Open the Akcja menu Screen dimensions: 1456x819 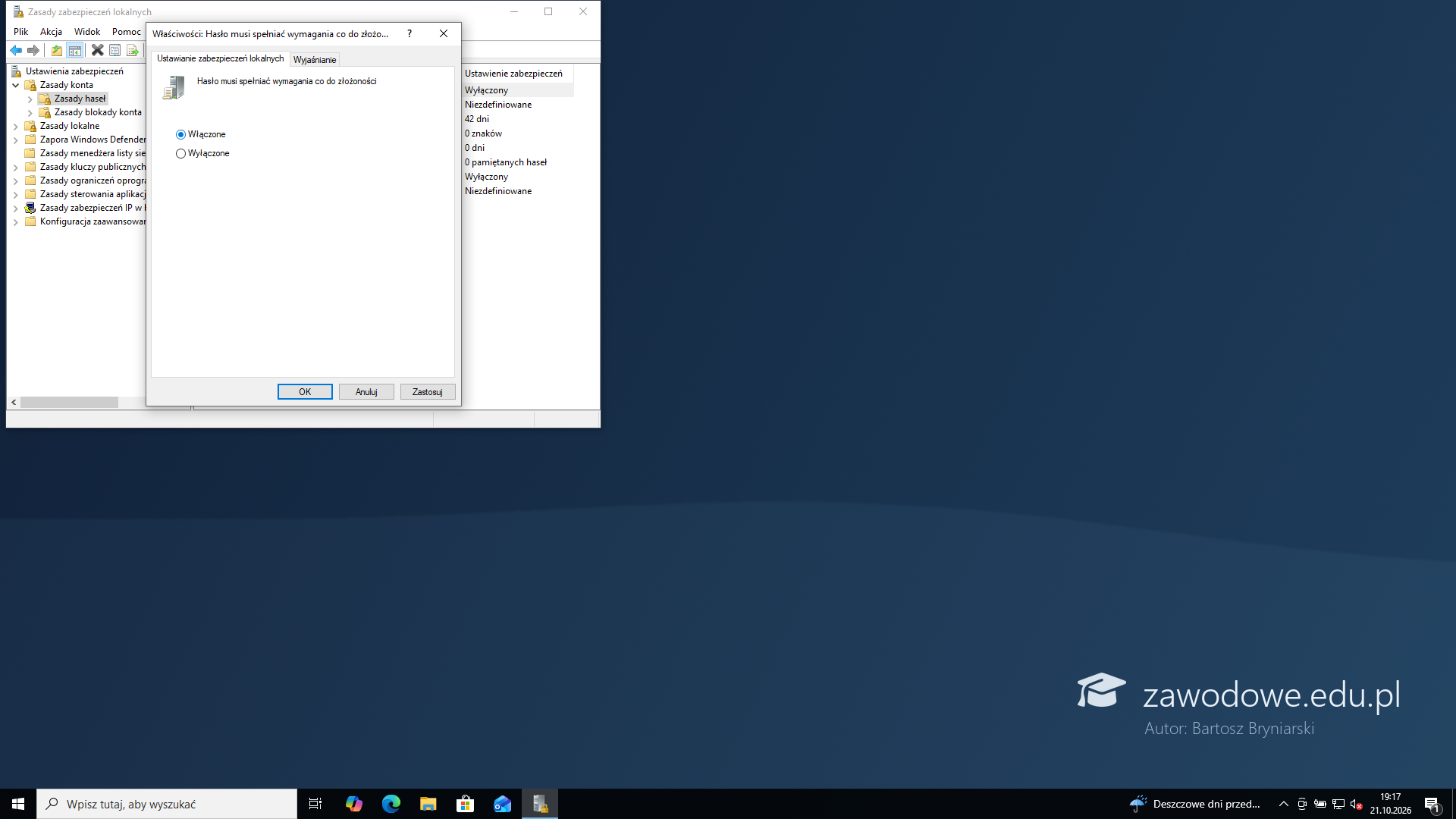[52, 32]
